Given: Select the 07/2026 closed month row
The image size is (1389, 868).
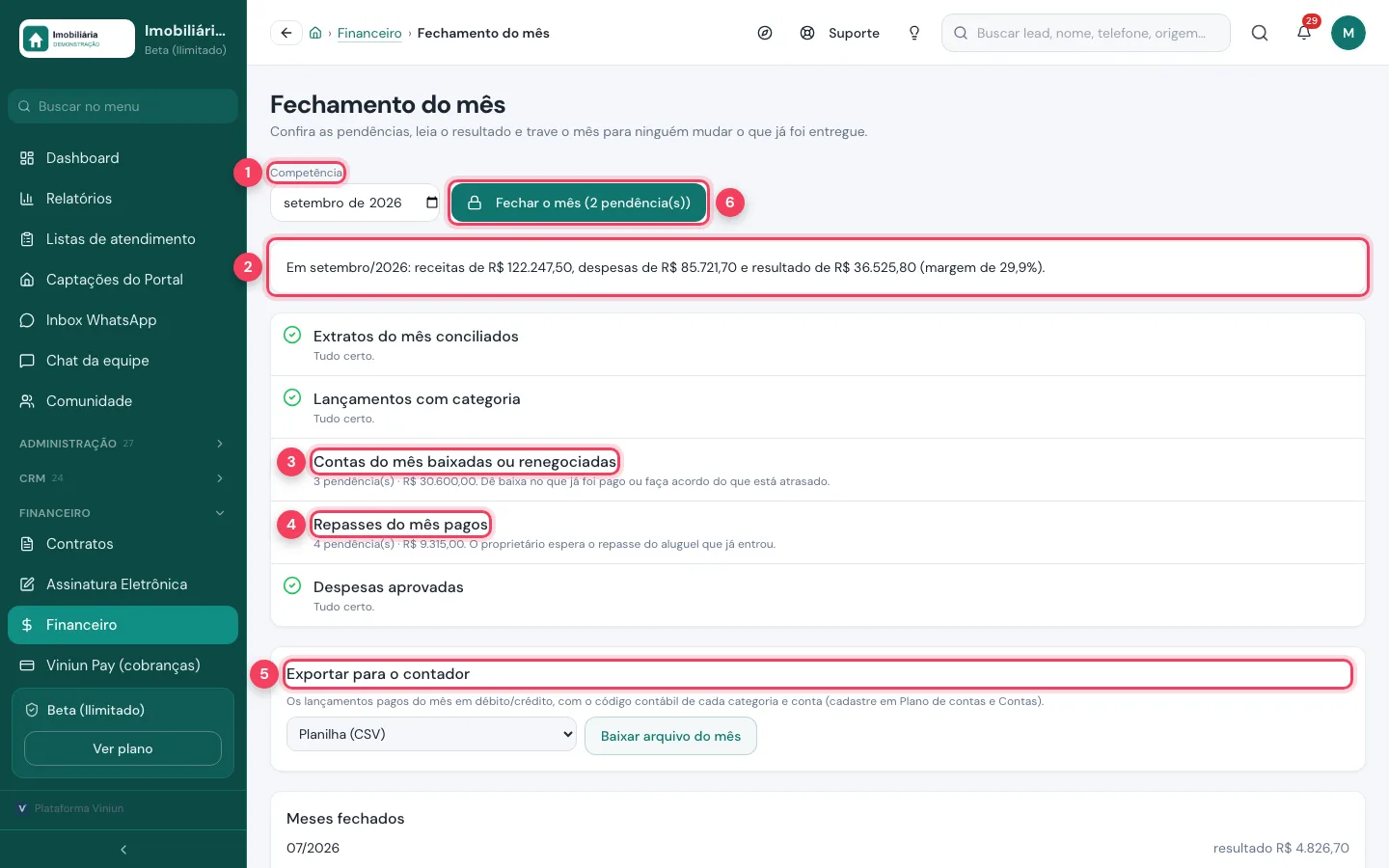Looking at the screenshot, I should coord(818,849).
